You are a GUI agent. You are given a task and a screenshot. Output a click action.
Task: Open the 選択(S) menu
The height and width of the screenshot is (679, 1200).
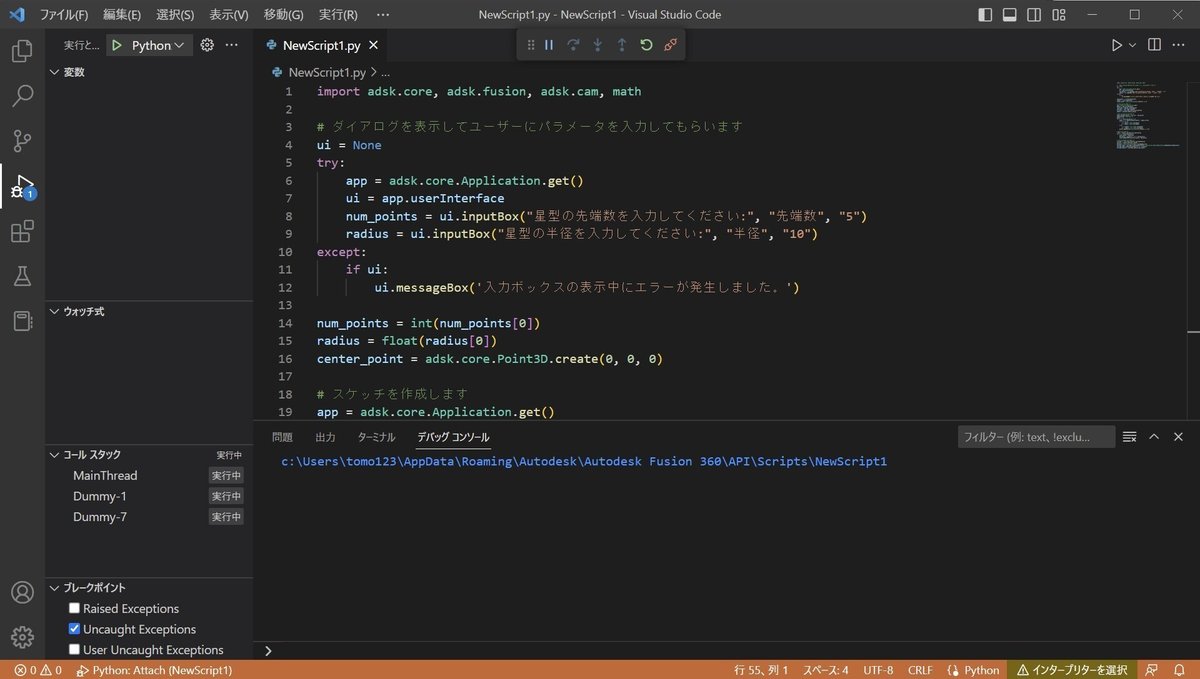click(175, 15)
